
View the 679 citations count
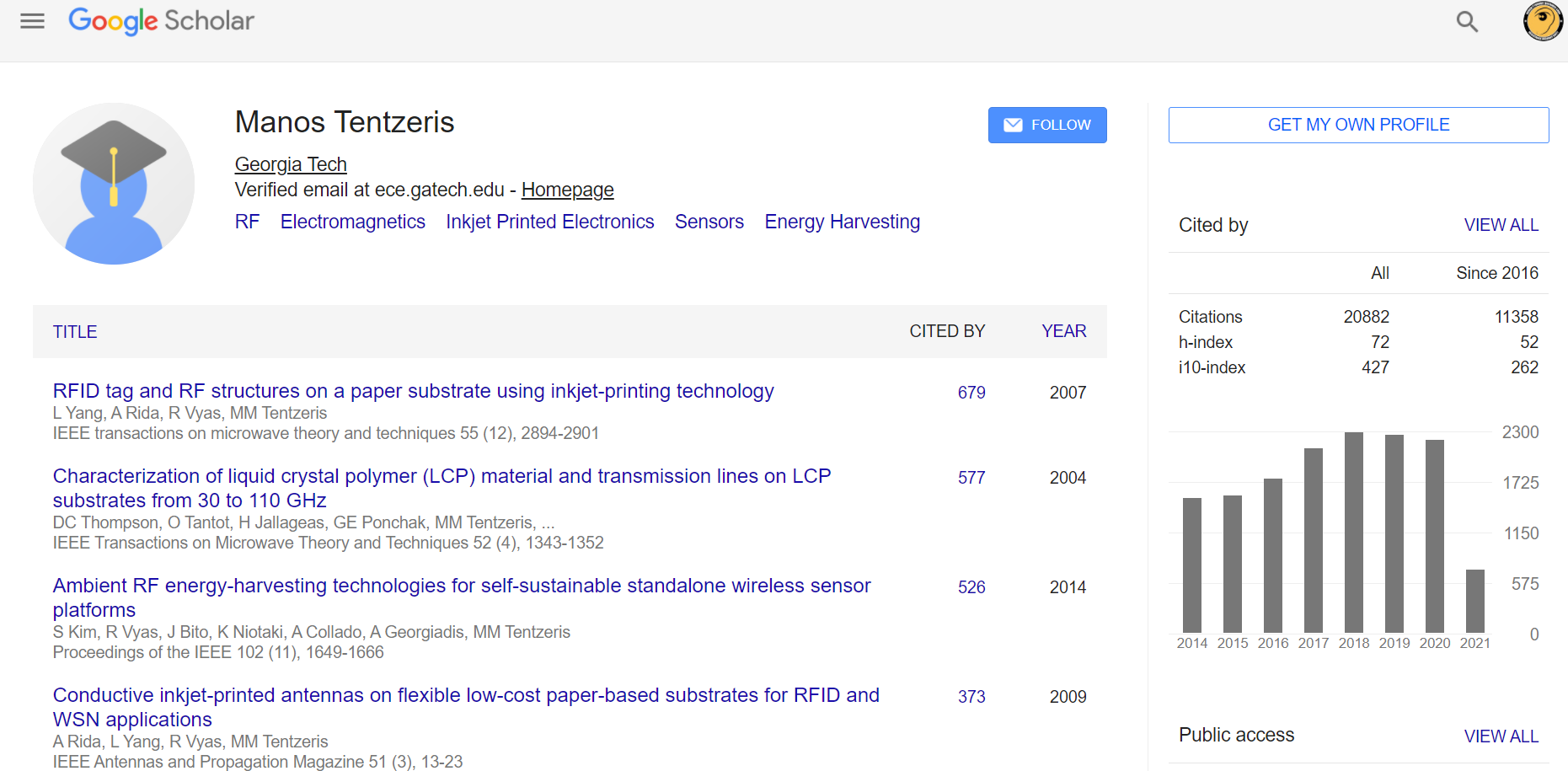tap(971, 393)
